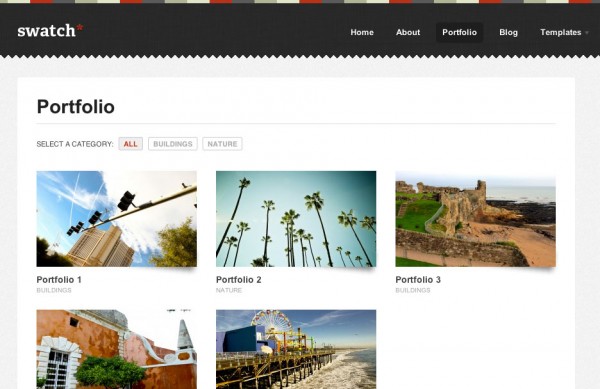Click the Portfolio 2 title link

click(x=238, y=280)
